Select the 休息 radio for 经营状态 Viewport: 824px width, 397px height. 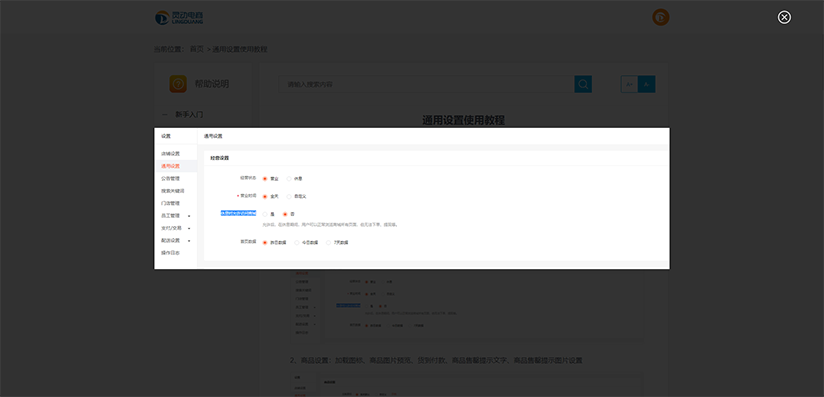(x=289, y=179)
